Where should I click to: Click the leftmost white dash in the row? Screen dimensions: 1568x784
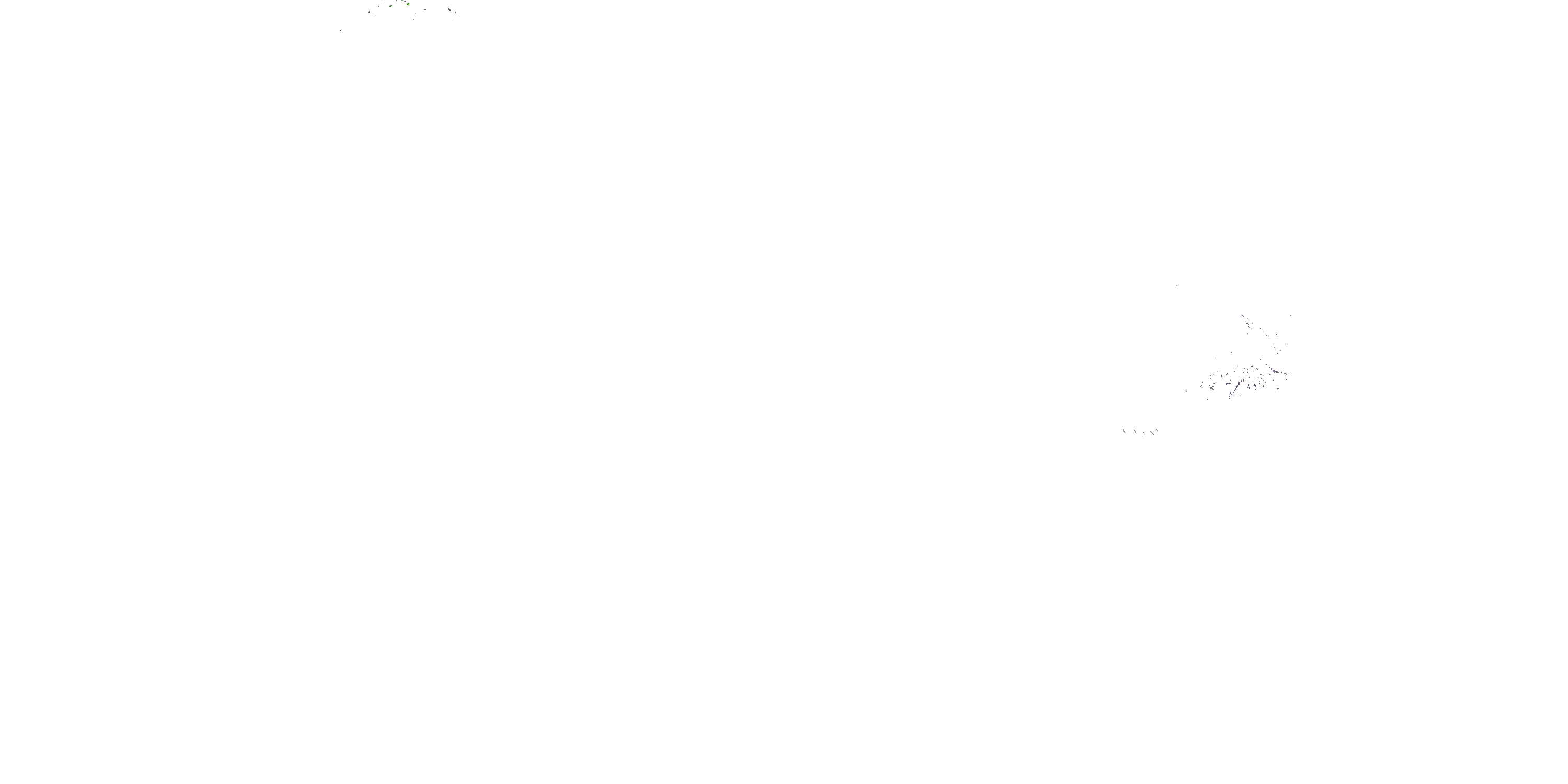tap(1124, 431)
